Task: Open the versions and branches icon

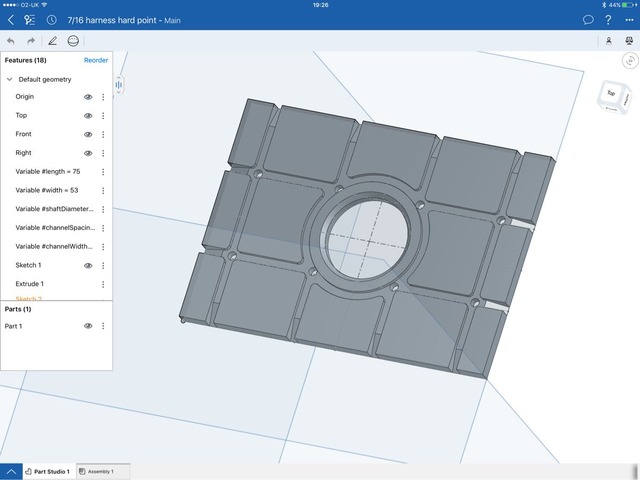Action: pyautogui.click(x=30, y=20)
